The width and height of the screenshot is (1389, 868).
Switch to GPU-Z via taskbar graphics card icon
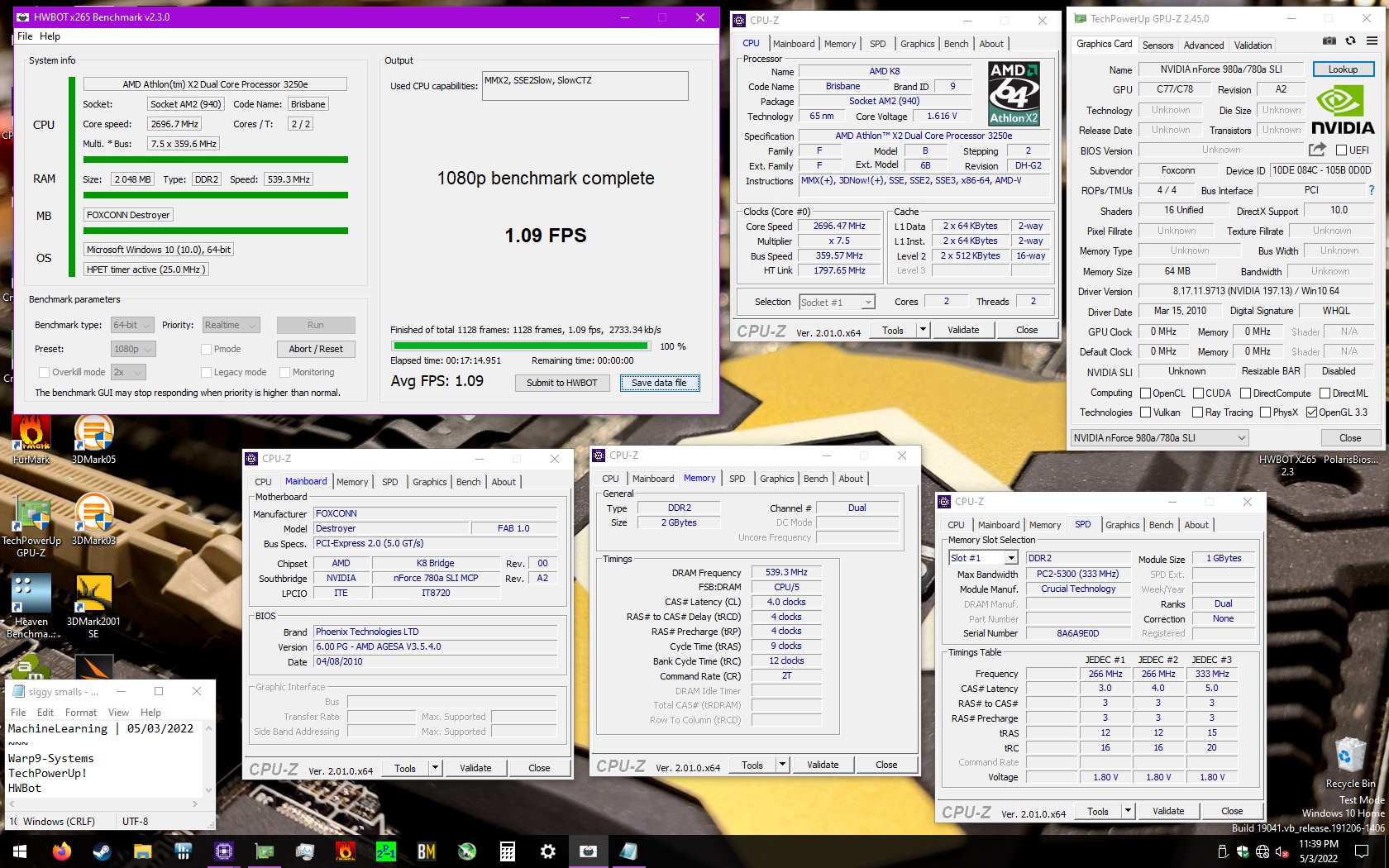265,851
